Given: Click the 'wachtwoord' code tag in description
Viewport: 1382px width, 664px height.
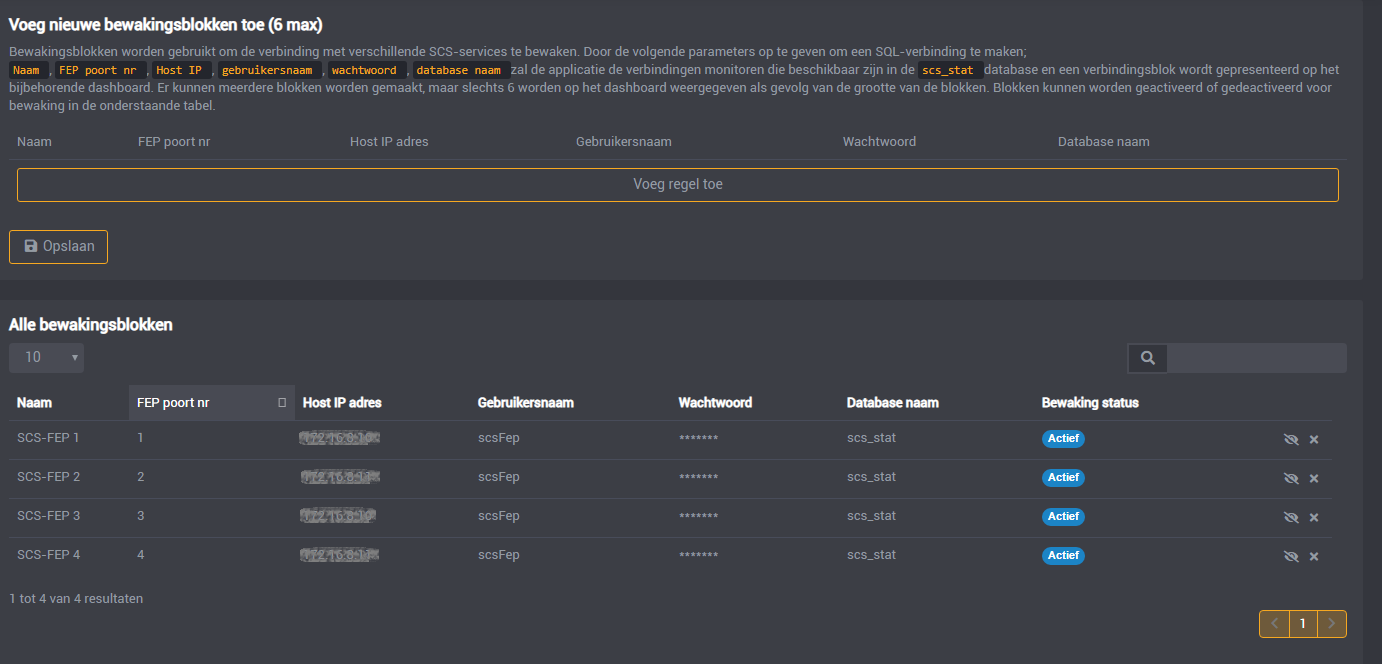Looking at the screenshot, I should (x=366, y=70).
